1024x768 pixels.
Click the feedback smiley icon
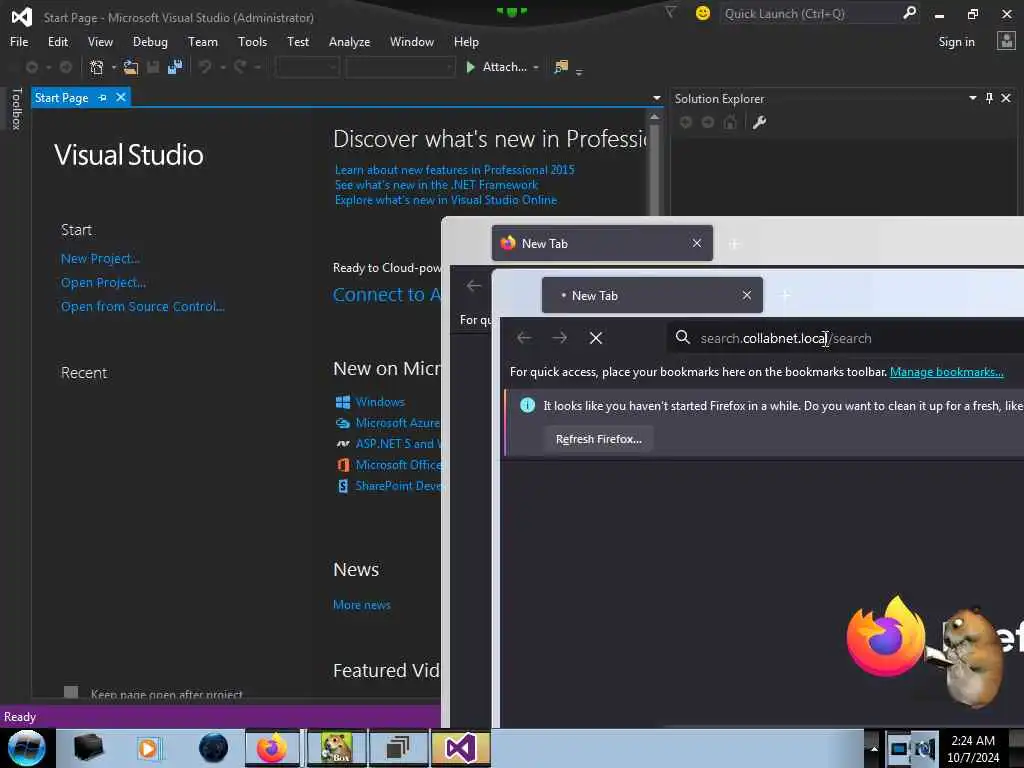703,13
